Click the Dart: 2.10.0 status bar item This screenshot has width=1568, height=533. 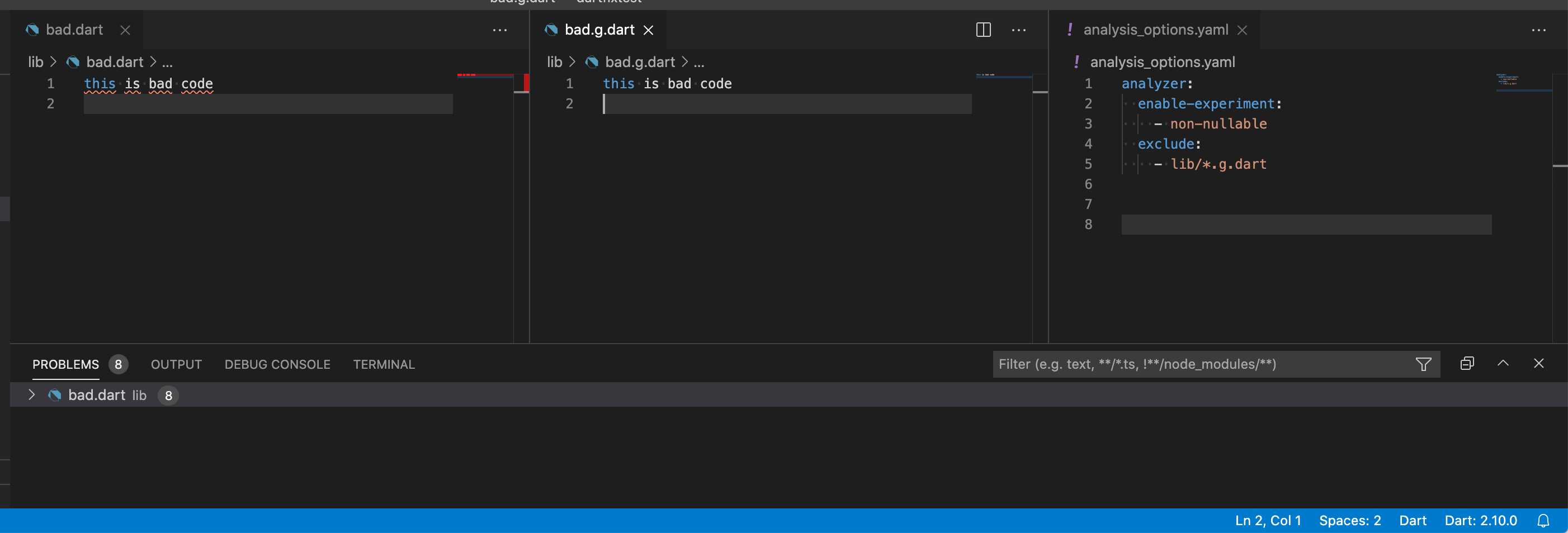pyautogui.click(x=1481, y=520)
